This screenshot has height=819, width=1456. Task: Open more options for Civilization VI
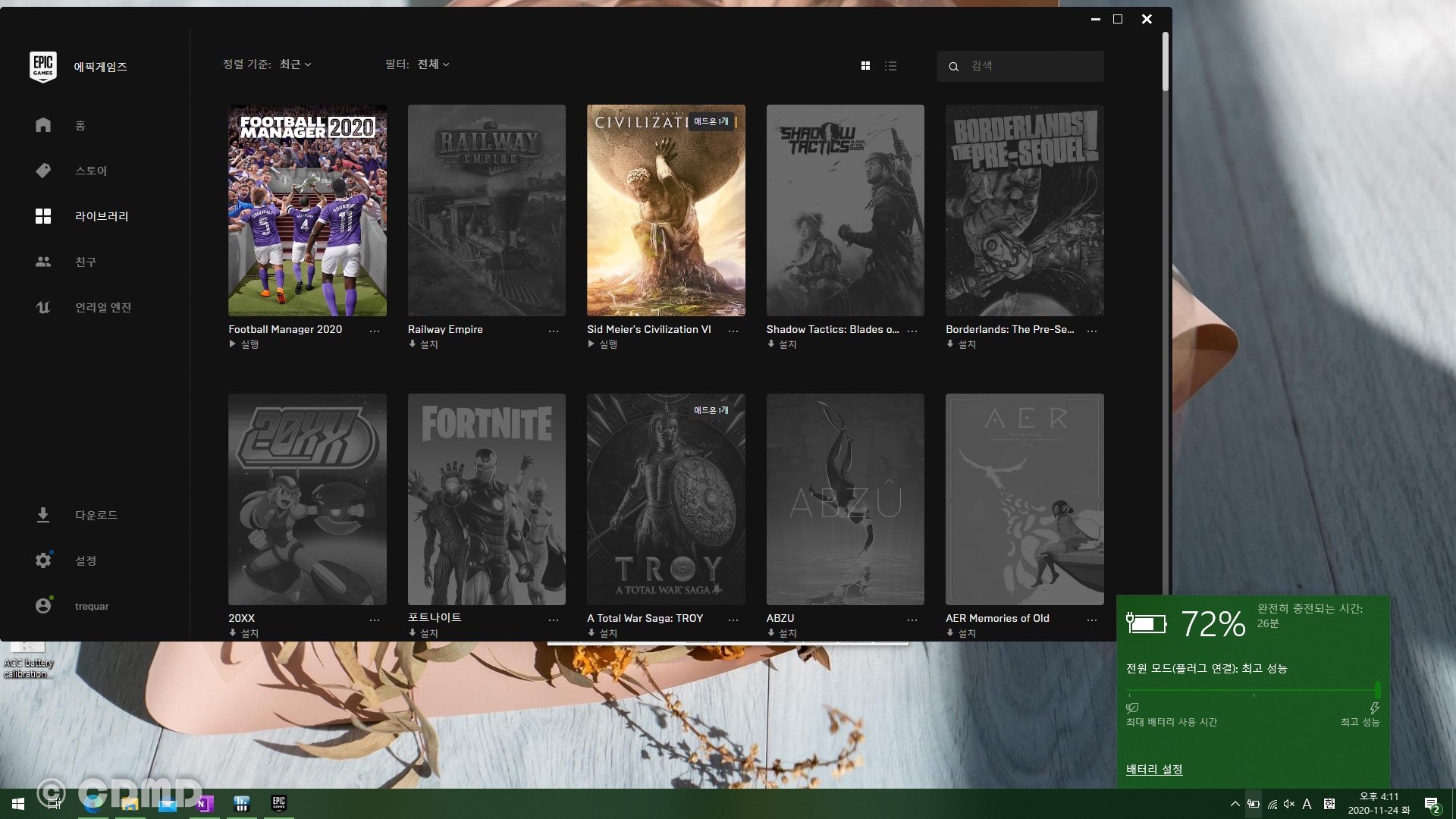(733, 331)
